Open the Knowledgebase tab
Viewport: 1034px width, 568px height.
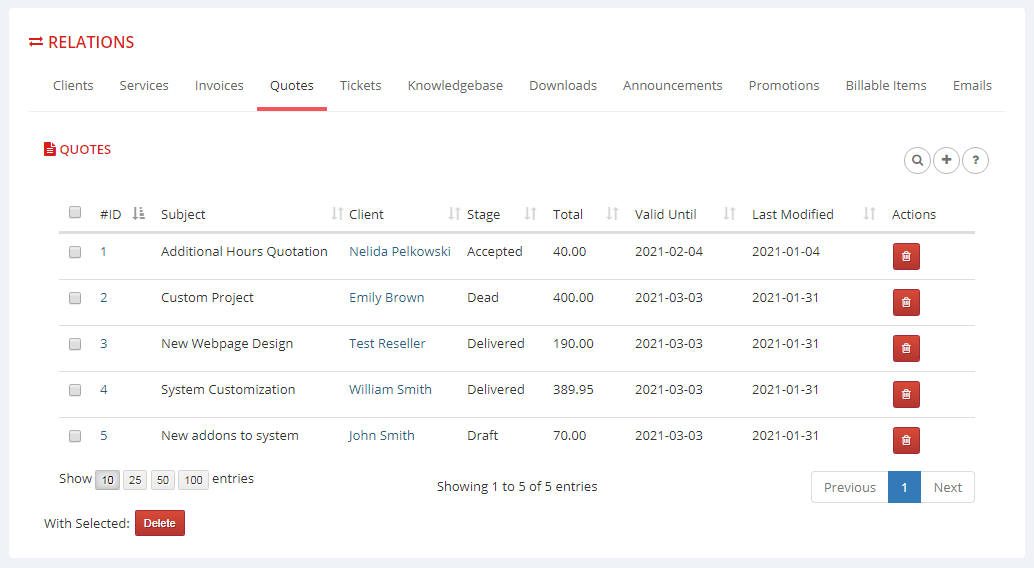[x=455, y=86]
